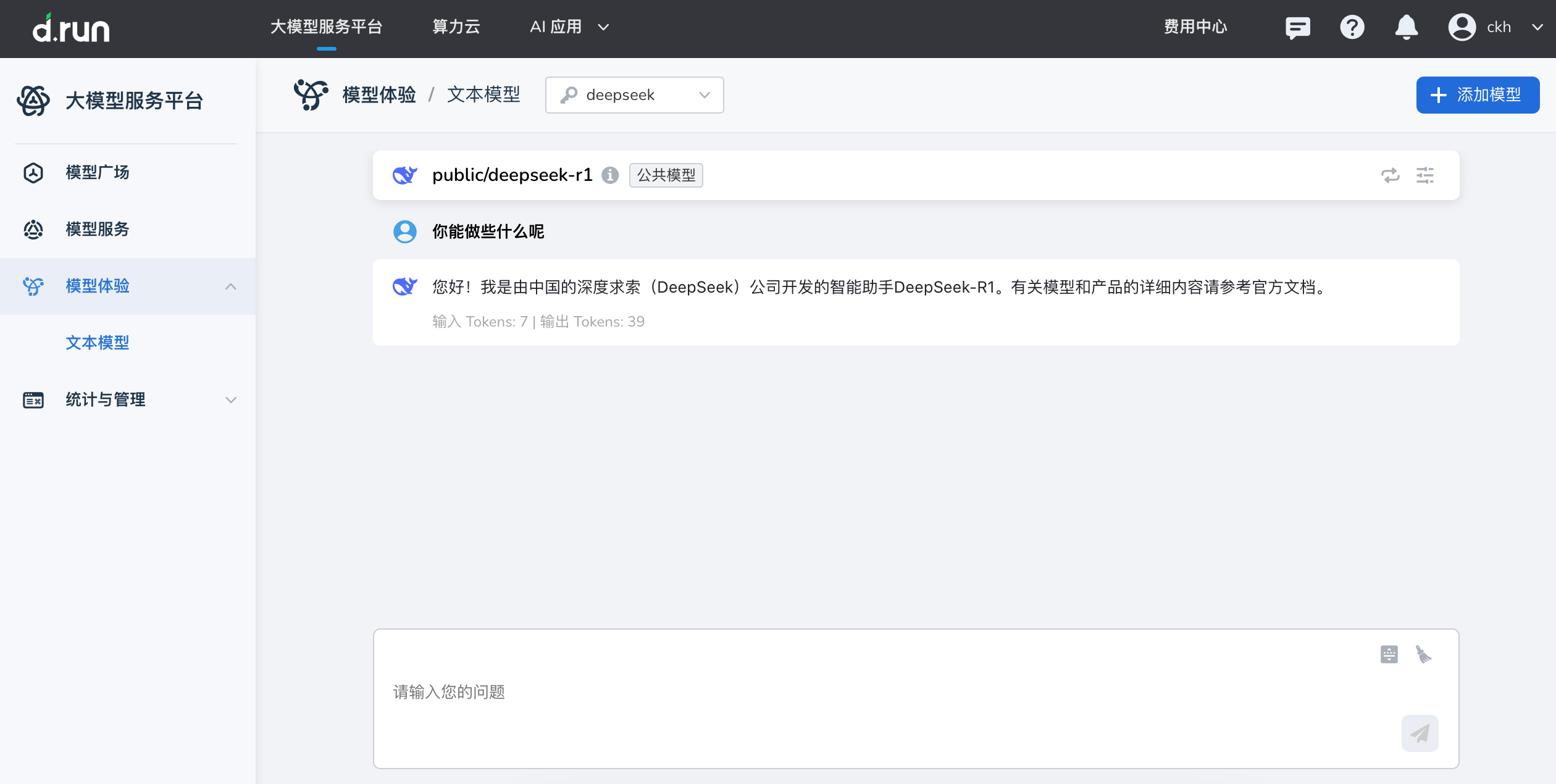Open the ckh account menu

pyautogui.click(x=1495, y=27)
